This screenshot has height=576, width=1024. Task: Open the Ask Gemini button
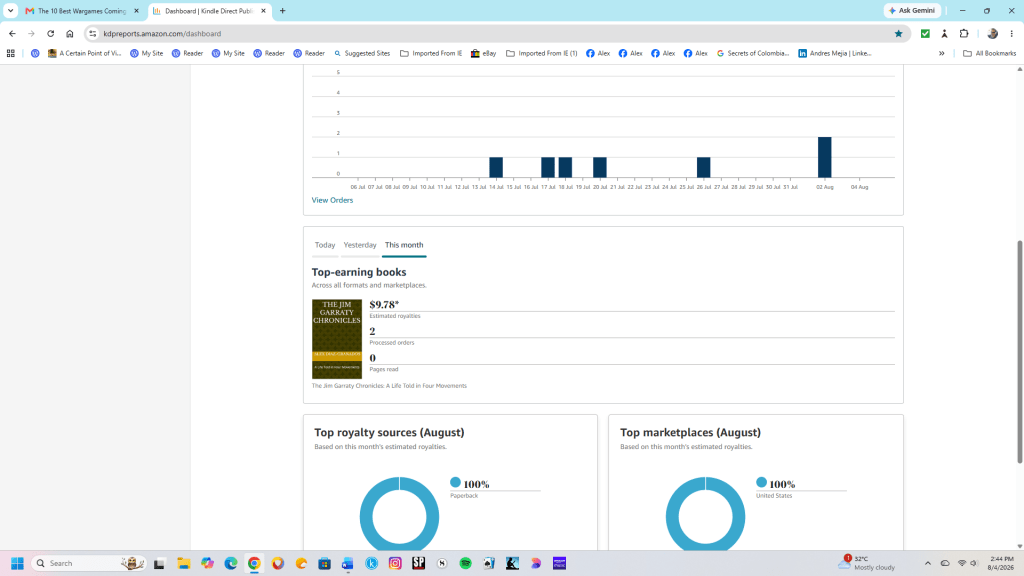coord(912,10)
